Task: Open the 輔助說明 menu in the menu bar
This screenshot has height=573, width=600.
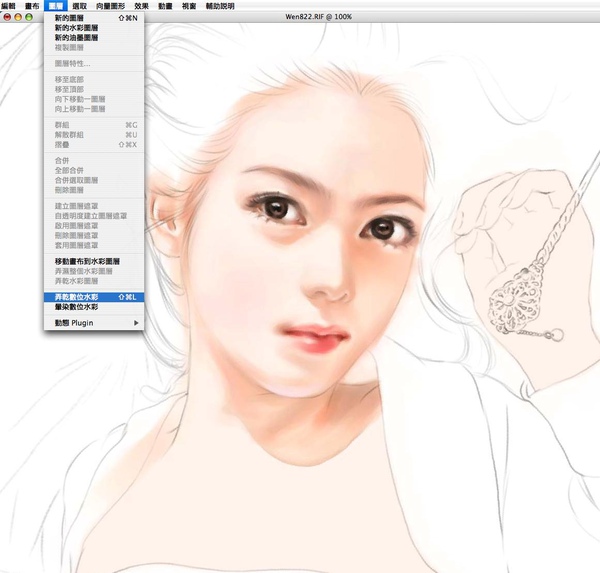Action: [x=220, y=6]
